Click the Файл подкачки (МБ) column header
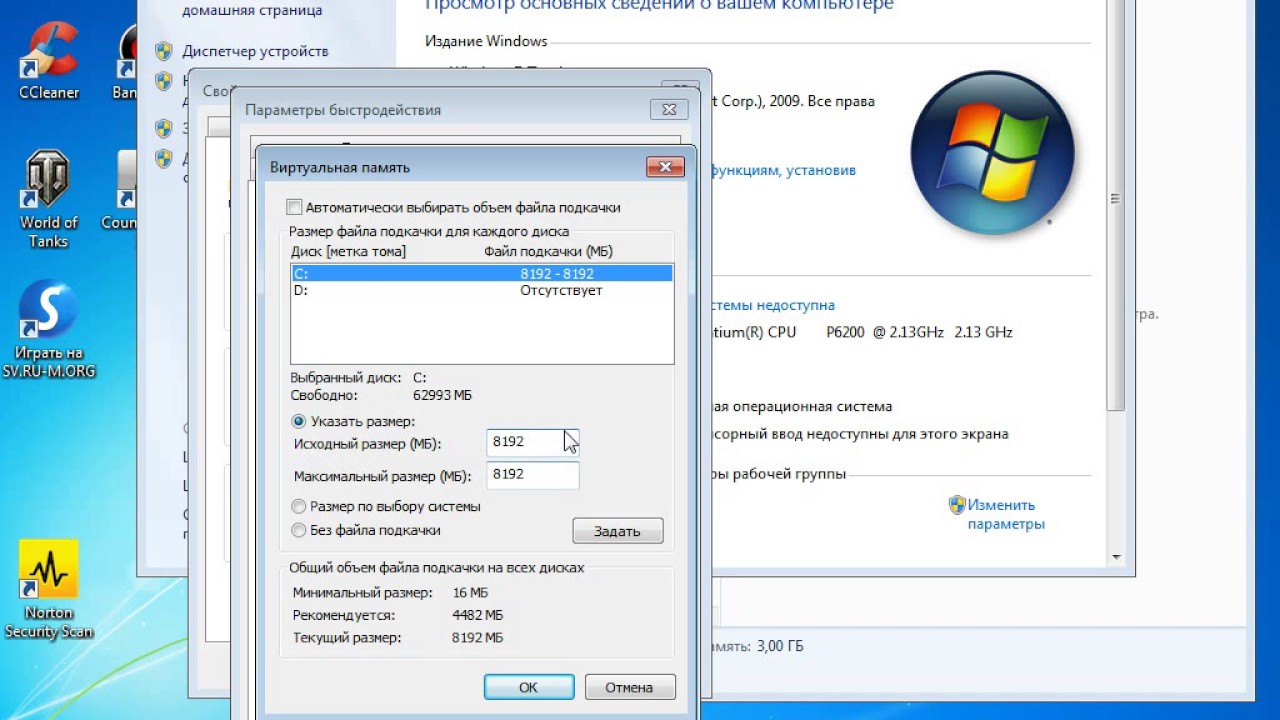 pyautogui.click(x=549, y=251)
